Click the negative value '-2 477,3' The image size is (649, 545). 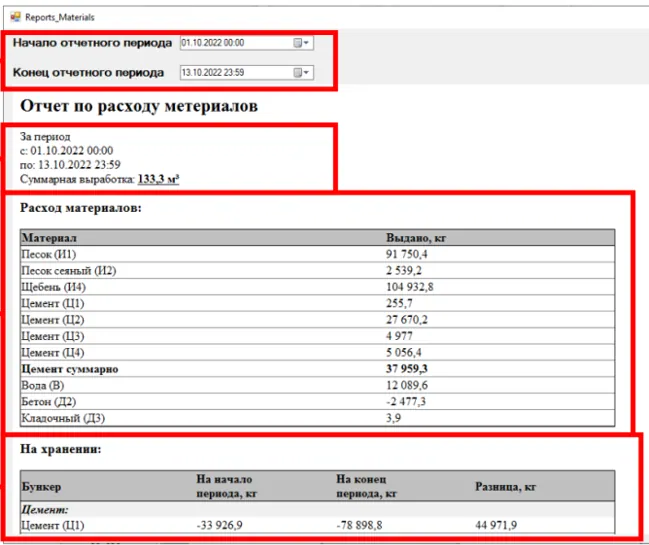point(405,401)
